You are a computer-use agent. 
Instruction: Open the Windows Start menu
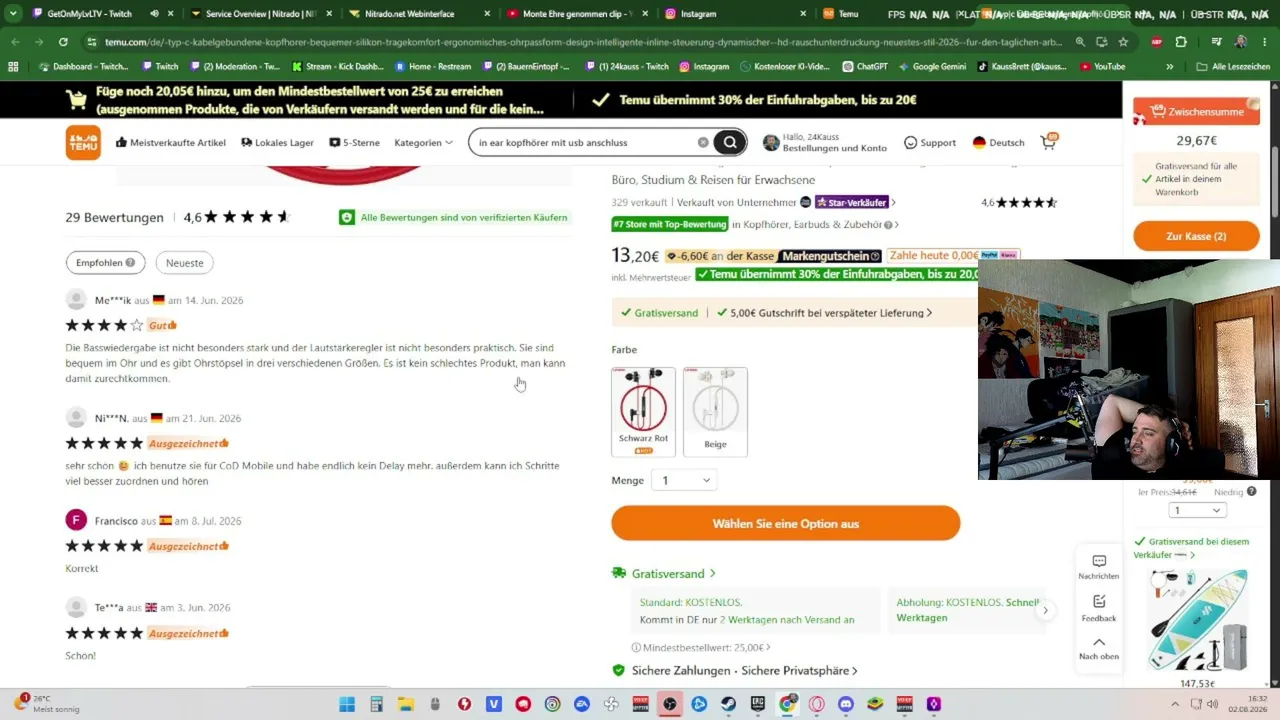[347, 704]
